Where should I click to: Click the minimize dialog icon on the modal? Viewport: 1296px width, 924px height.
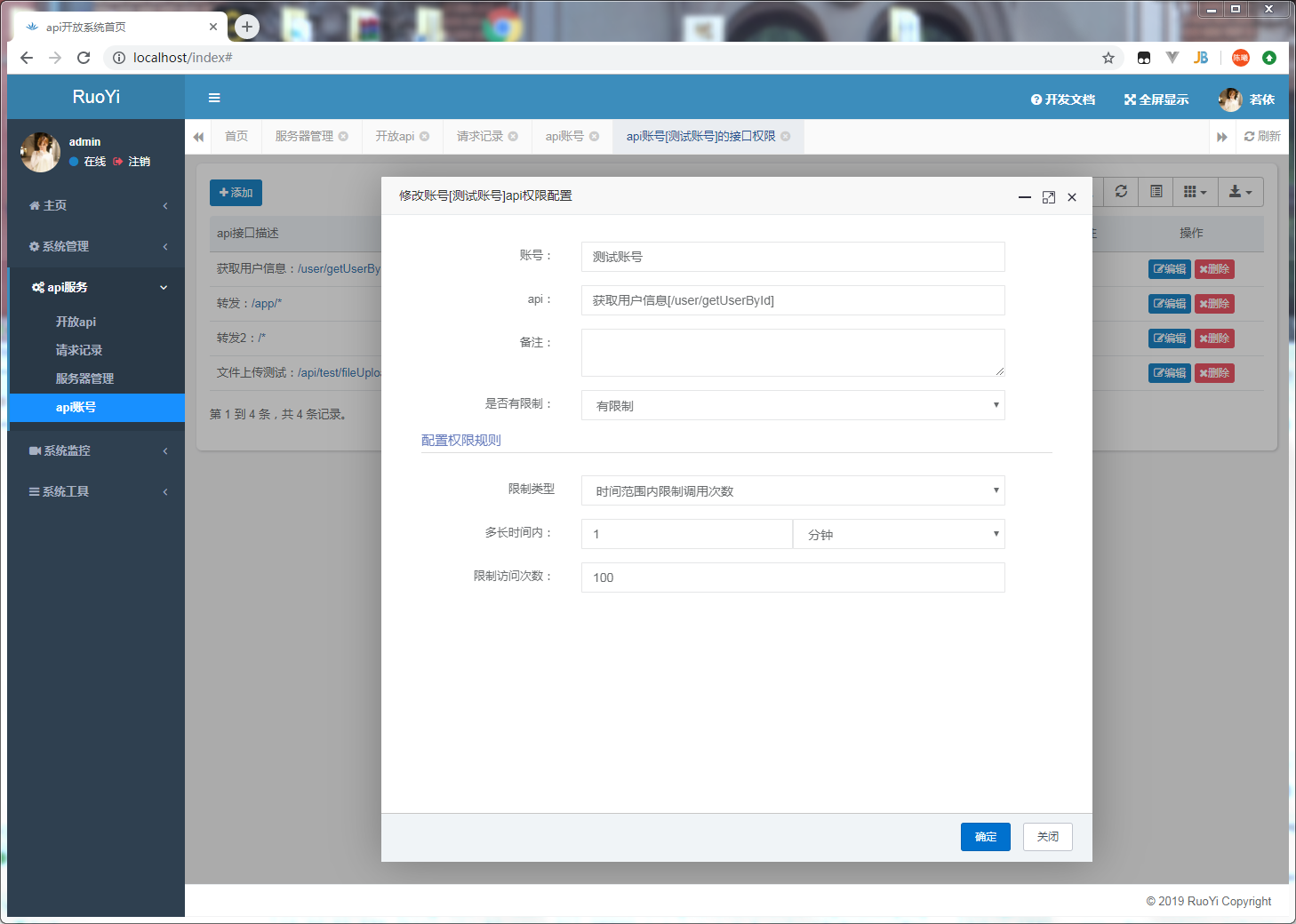[1024, 196]
